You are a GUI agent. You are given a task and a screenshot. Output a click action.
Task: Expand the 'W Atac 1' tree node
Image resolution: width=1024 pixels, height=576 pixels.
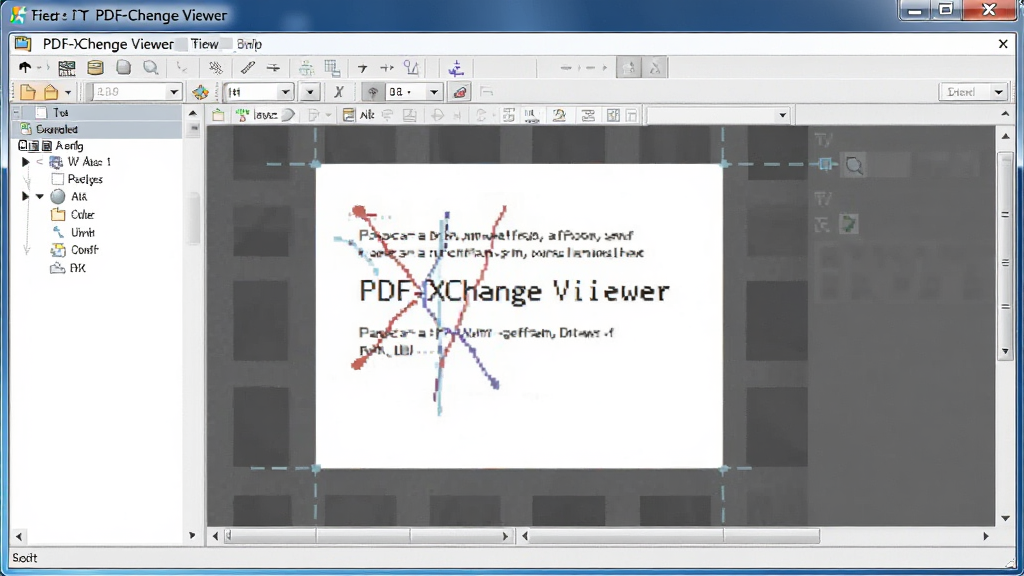pyautogui.click(x=25, y=162)
